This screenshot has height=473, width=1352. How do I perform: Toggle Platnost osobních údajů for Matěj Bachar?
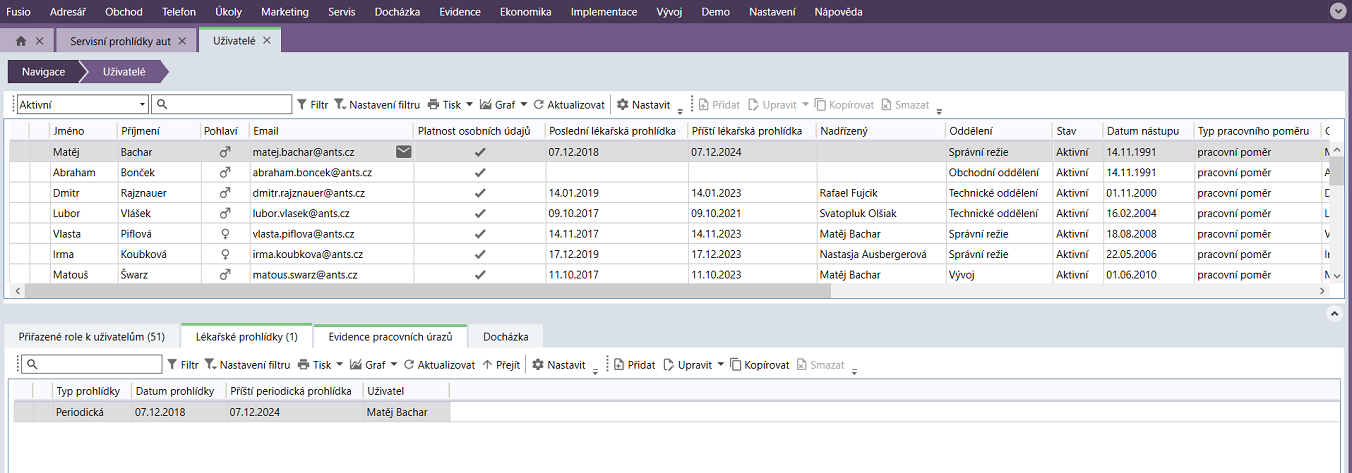coord(480,152)
